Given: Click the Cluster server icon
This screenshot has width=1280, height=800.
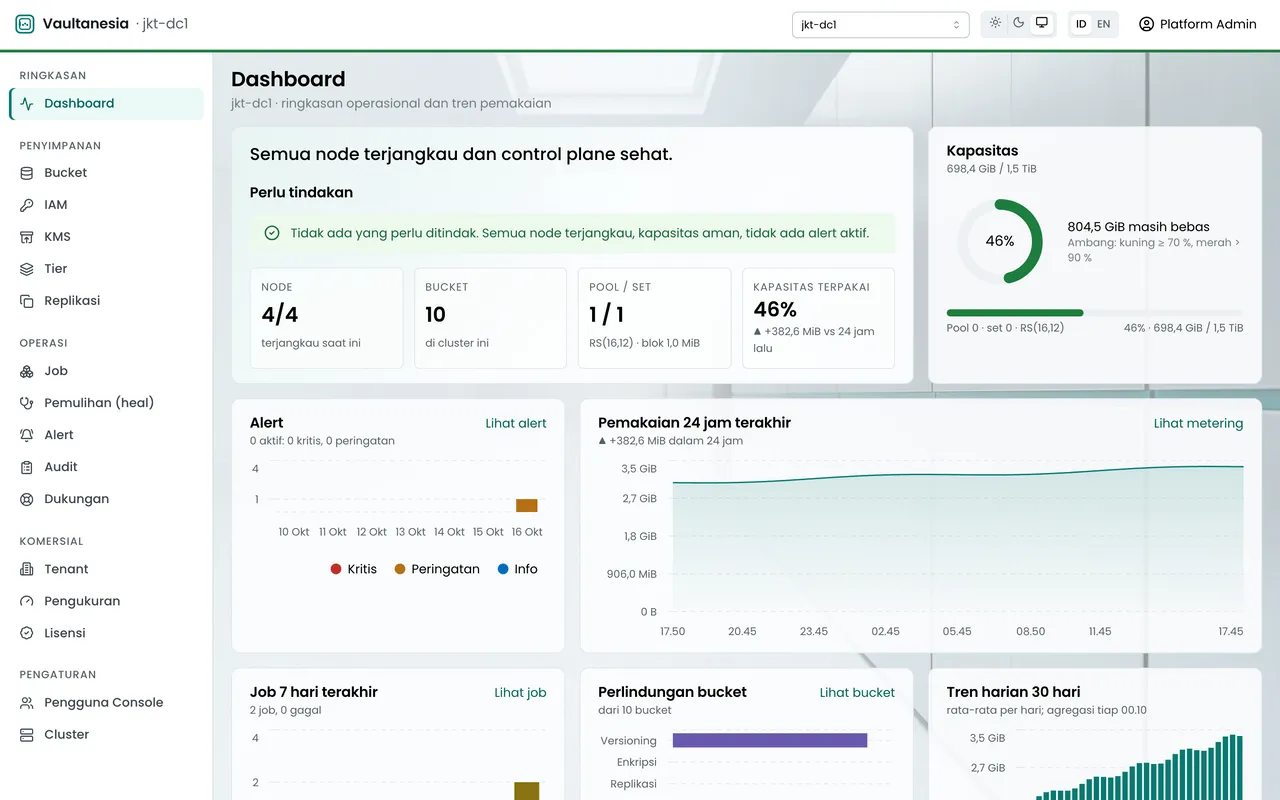Looking at the screenshot, I should [27, 735].
